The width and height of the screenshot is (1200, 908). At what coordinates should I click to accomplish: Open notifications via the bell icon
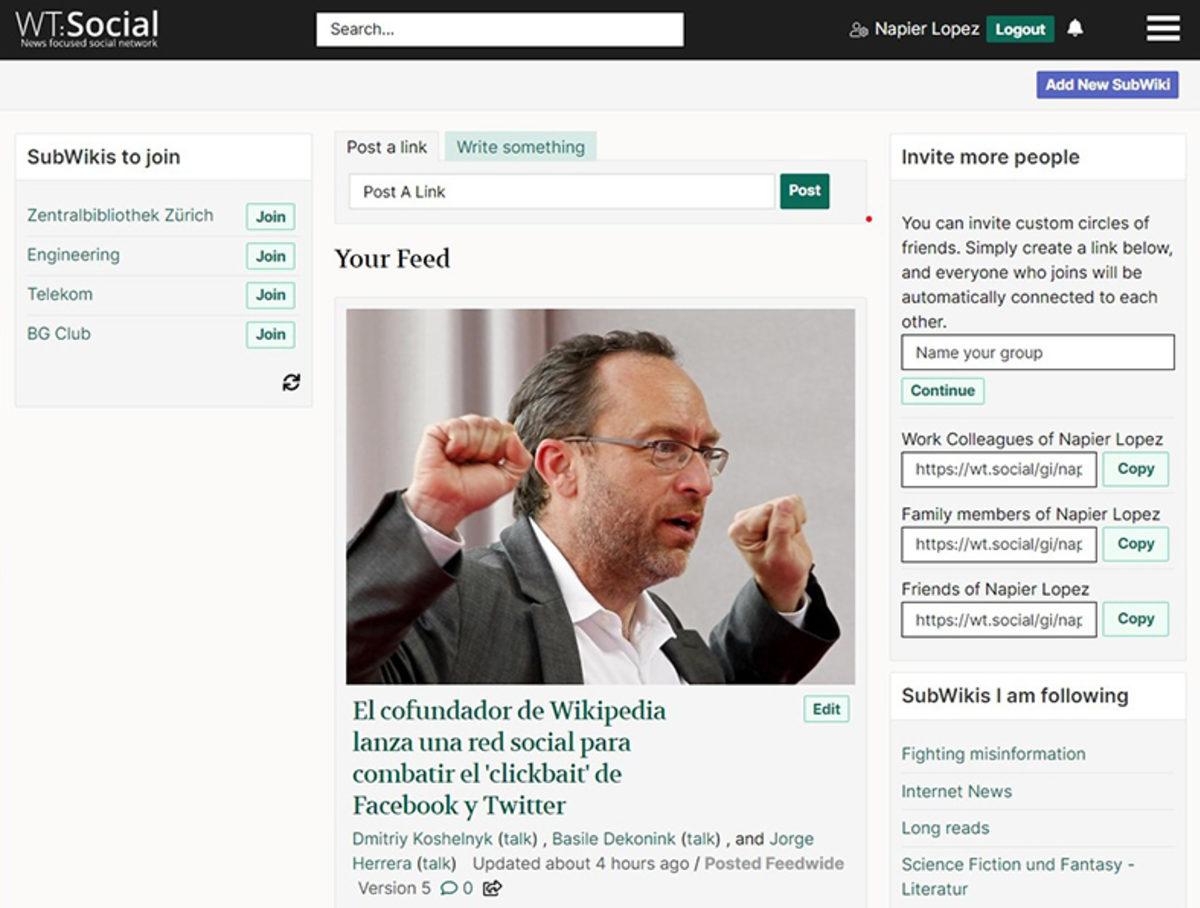point(1076,29)
